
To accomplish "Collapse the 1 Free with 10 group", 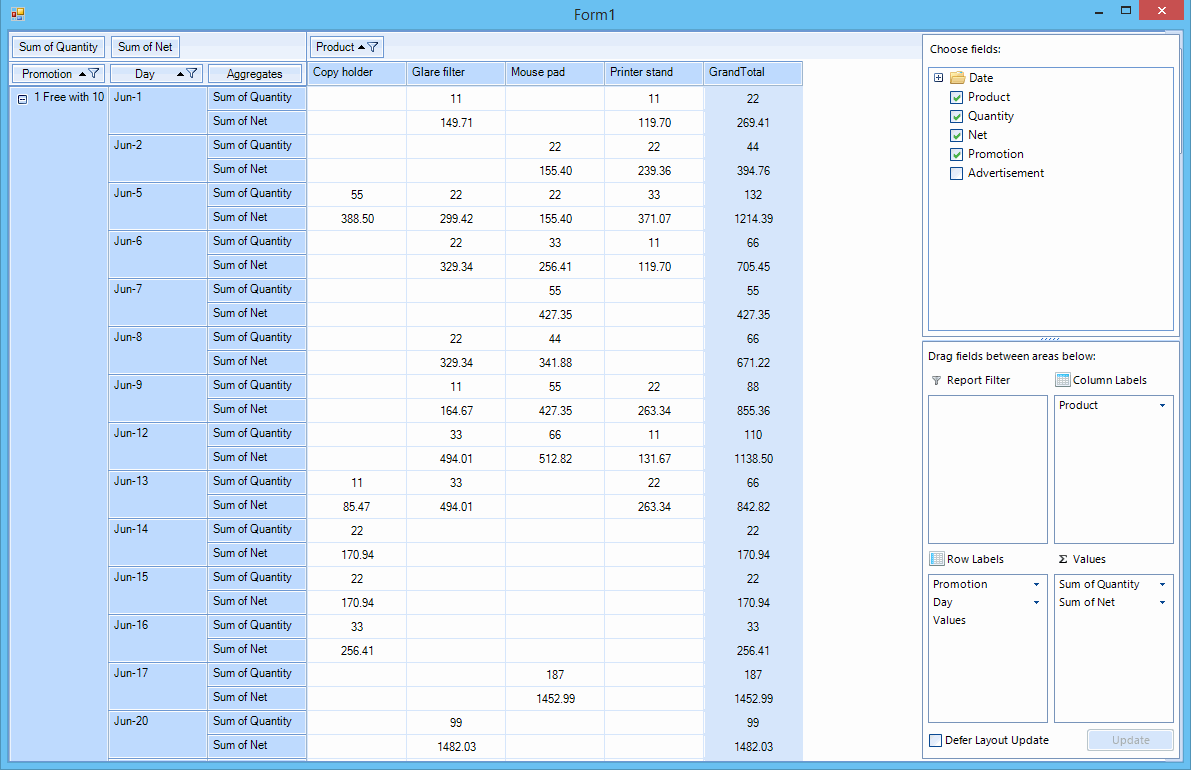I will [x=23, y=99].
